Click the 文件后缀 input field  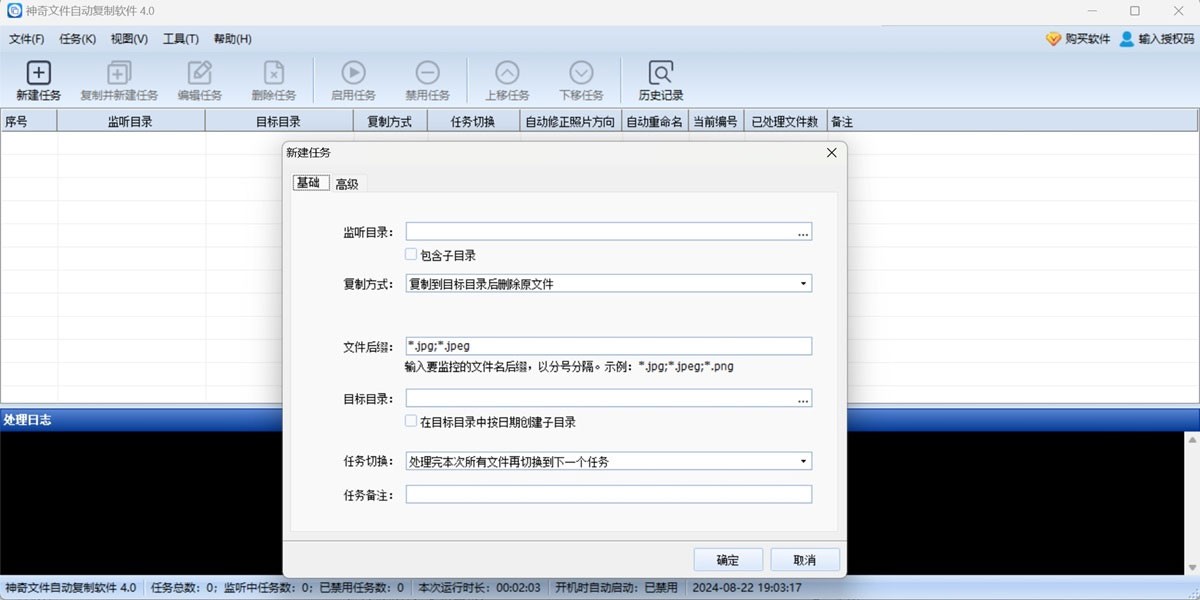tap(608, 346)
